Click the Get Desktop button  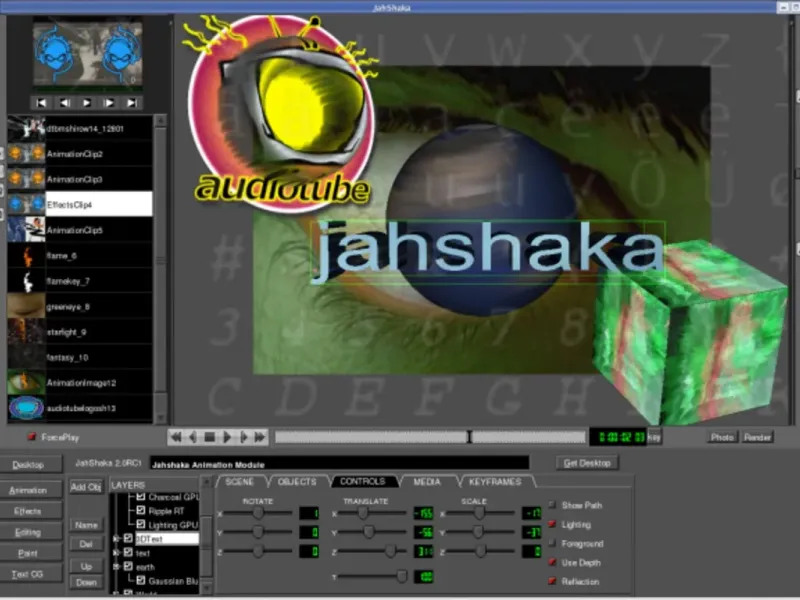tap(587, 463)
